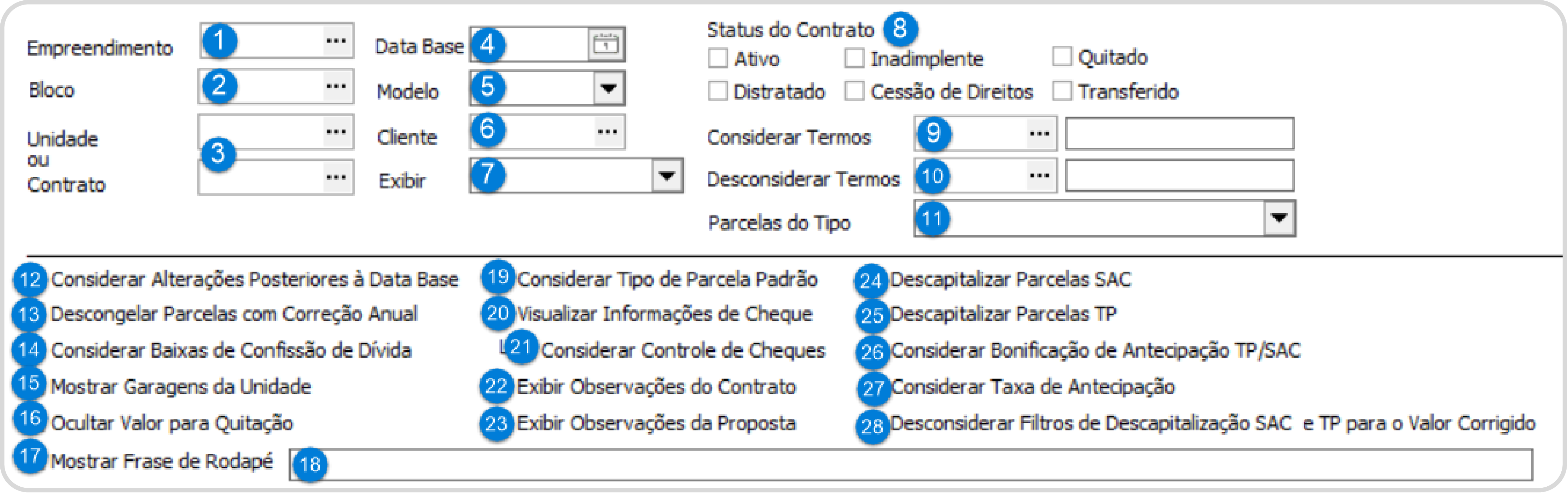Expand the Exibir dropdown list
The width and height of the screenshot is (1568, 494).
pos(667,177)
